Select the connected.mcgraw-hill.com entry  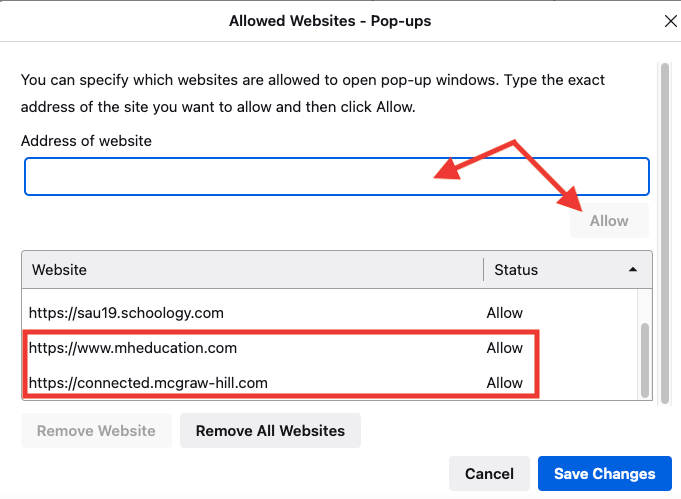tap(148, 382)
